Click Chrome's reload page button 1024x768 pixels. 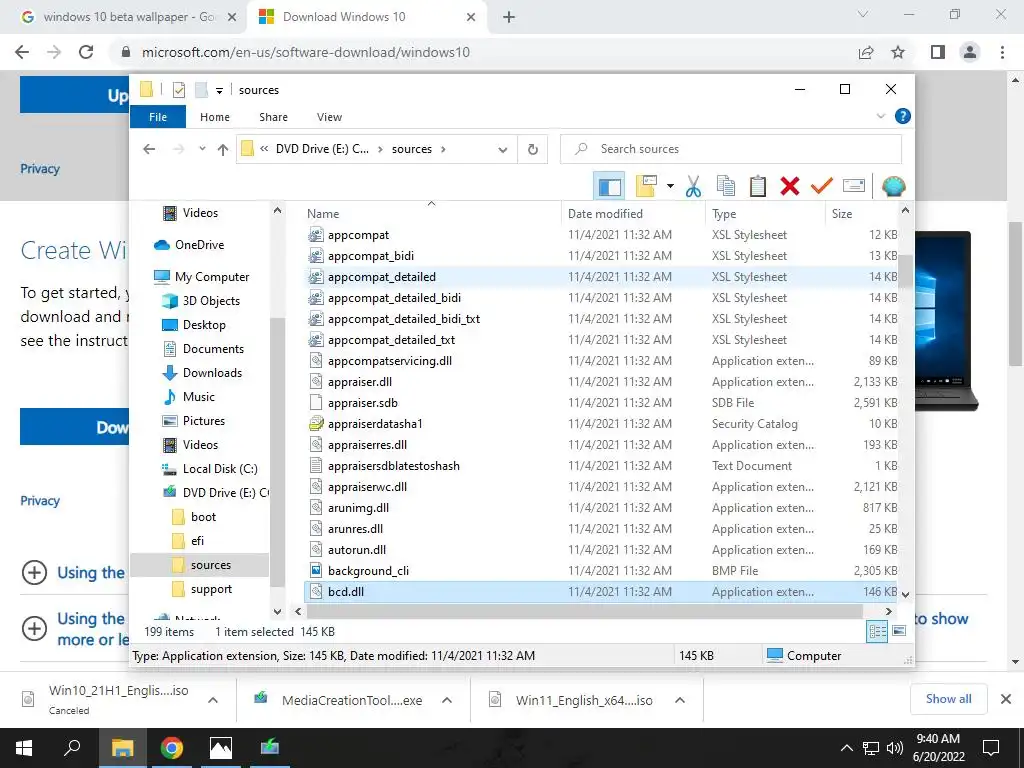pyautogui.click(x=86, y=52)
